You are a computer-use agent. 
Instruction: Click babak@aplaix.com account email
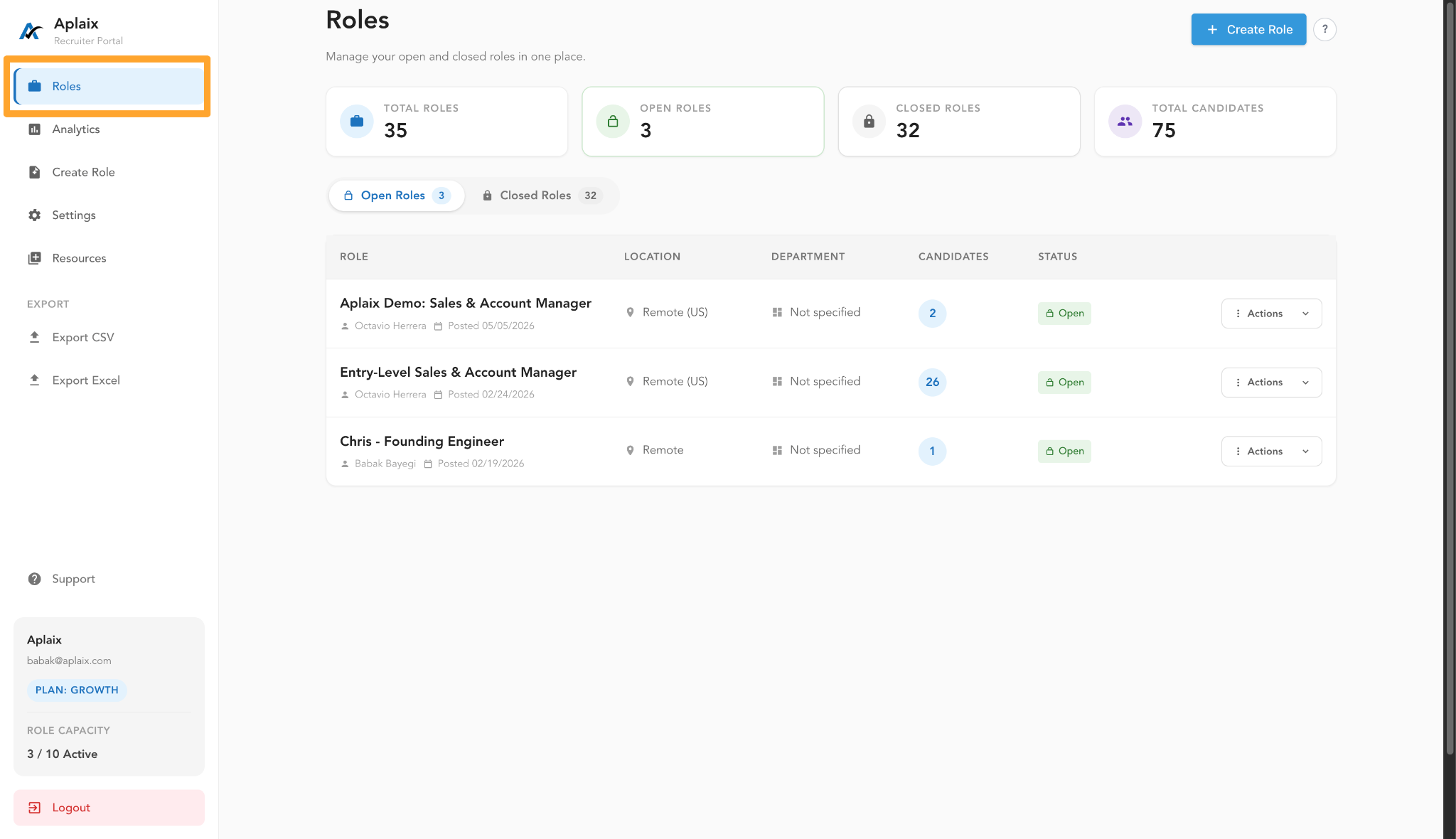[x=69, y=661]
